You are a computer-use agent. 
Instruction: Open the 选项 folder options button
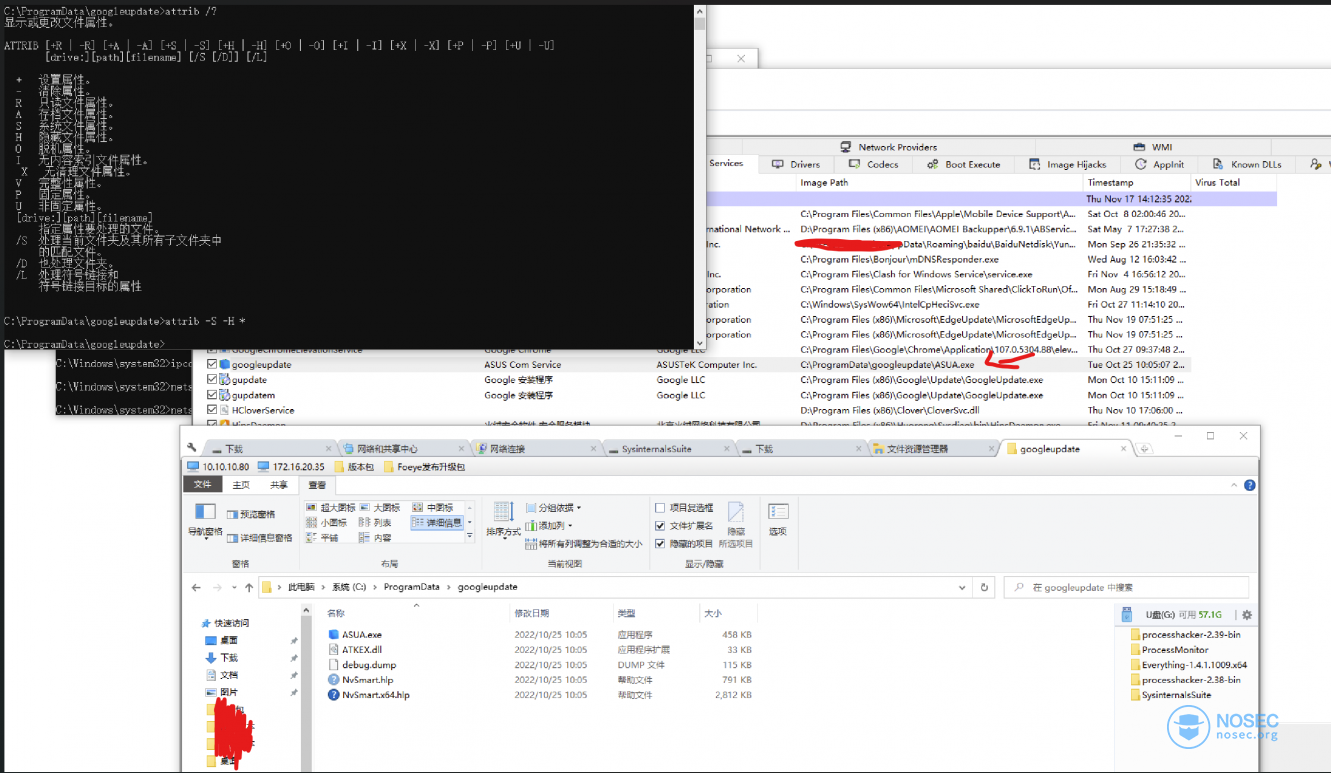[x=778, y=519]
